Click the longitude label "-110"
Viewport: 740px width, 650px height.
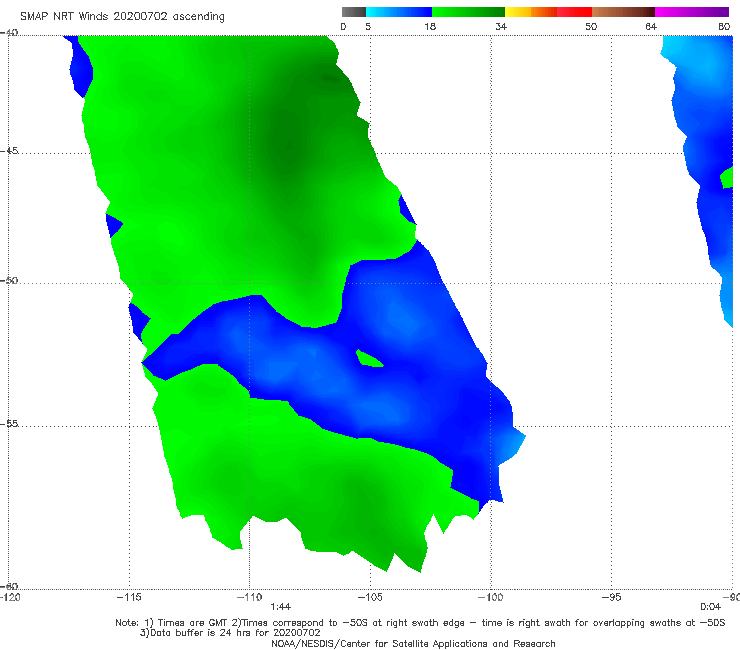coord(250,597)
